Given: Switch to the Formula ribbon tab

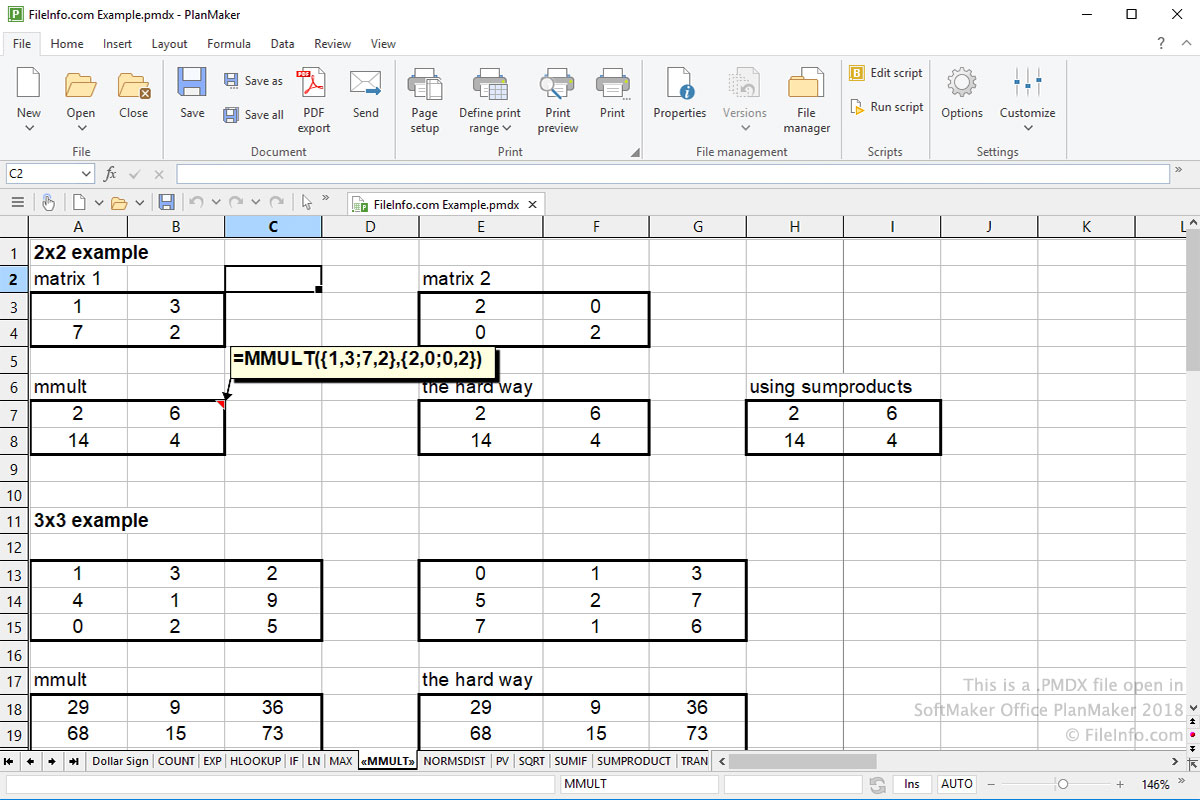Looking at the screenshot, I should [x=229, y=44].
